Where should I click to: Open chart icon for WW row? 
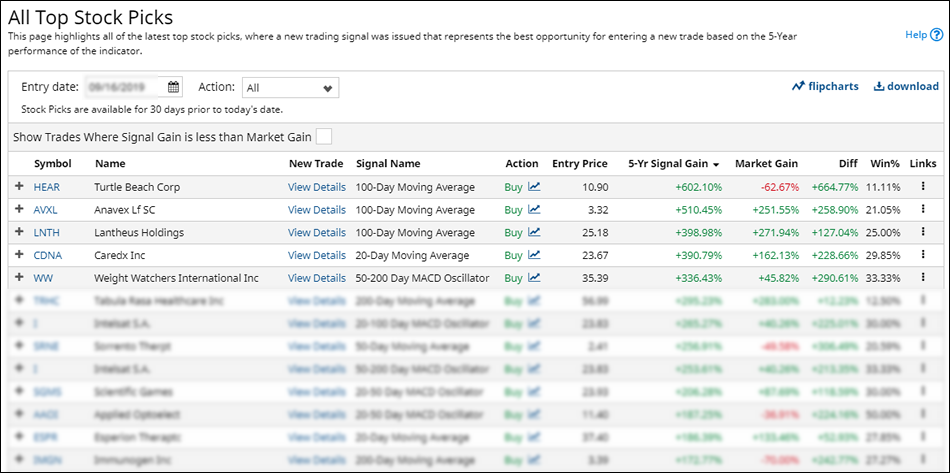[534, 278]
